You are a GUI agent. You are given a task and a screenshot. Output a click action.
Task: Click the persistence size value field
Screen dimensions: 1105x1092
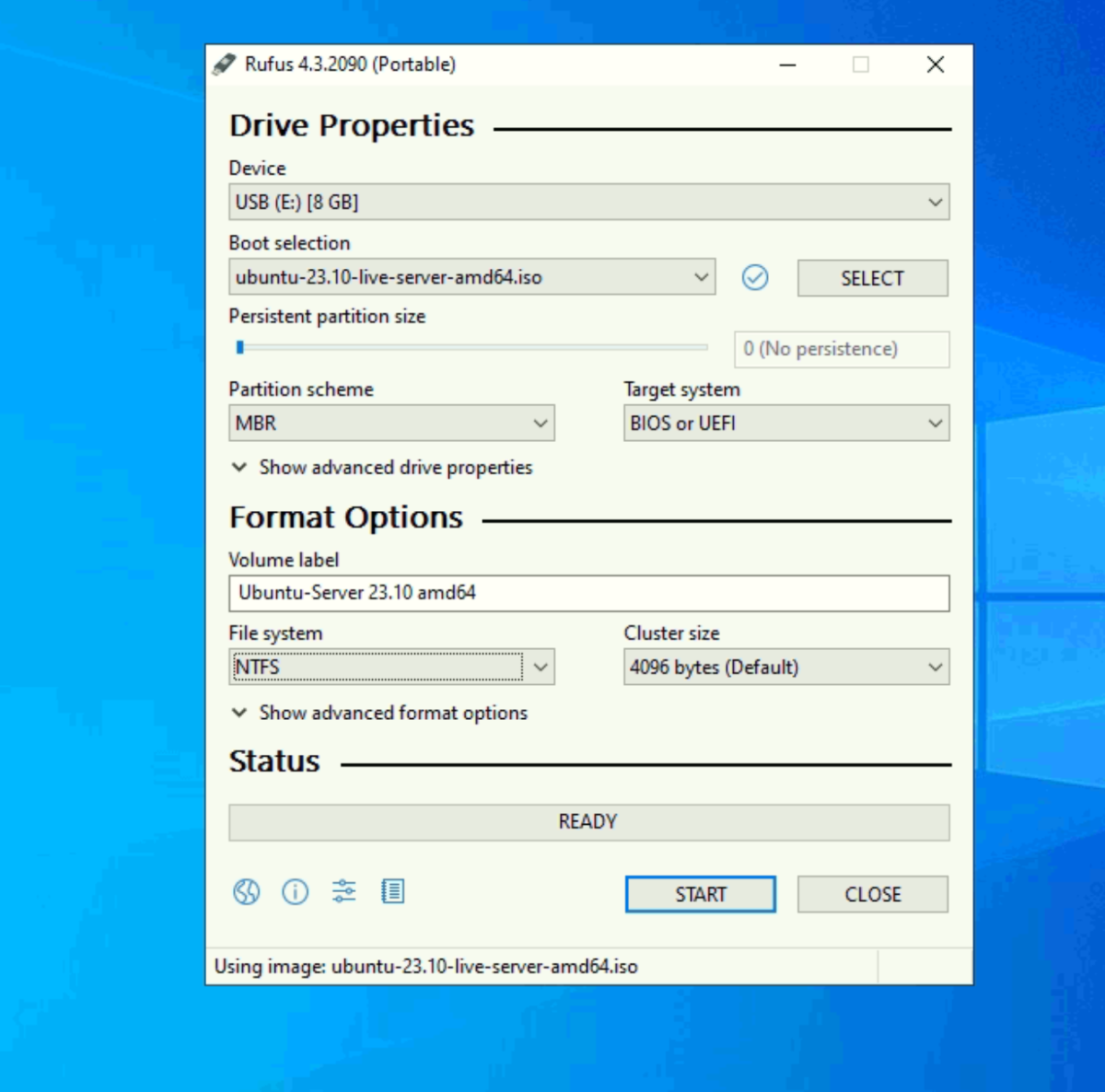pos(842,349)
